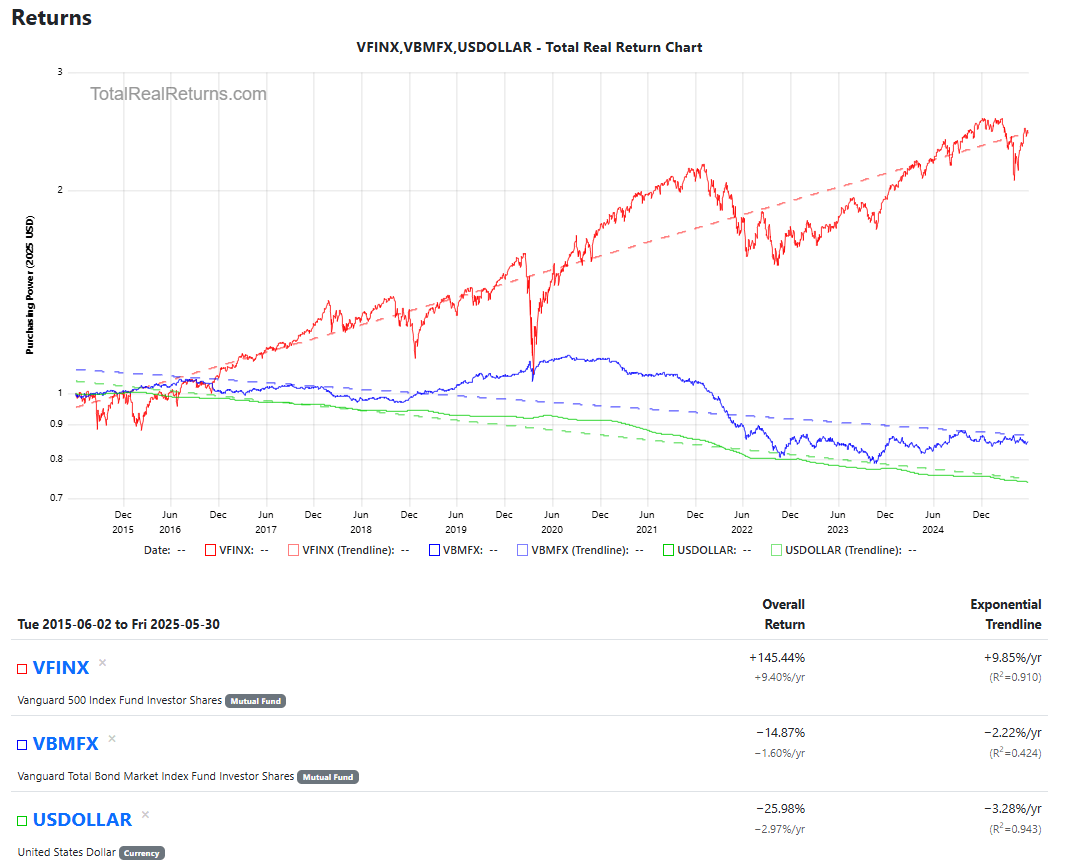
Task: Click the +9.85%/yr trendline value
Action: (1012, 658)
